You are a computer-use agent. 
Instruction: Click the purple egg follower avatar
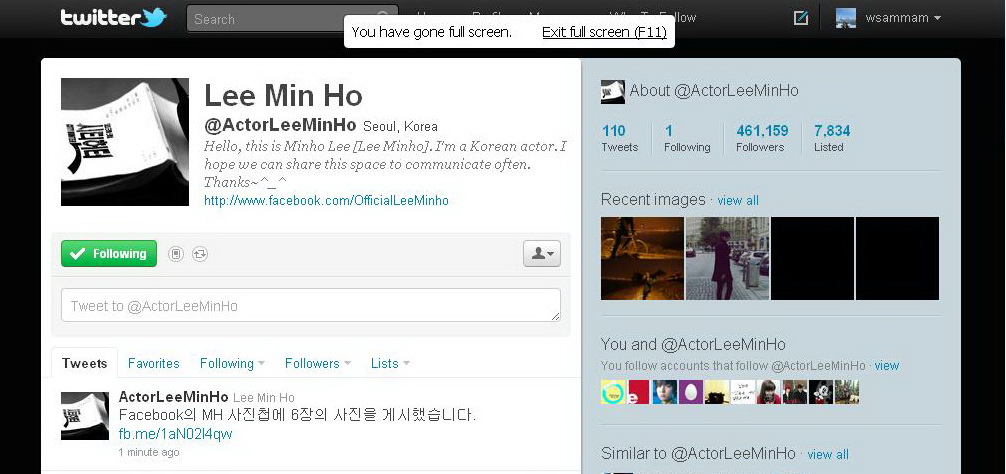click(x=691, y=392)
